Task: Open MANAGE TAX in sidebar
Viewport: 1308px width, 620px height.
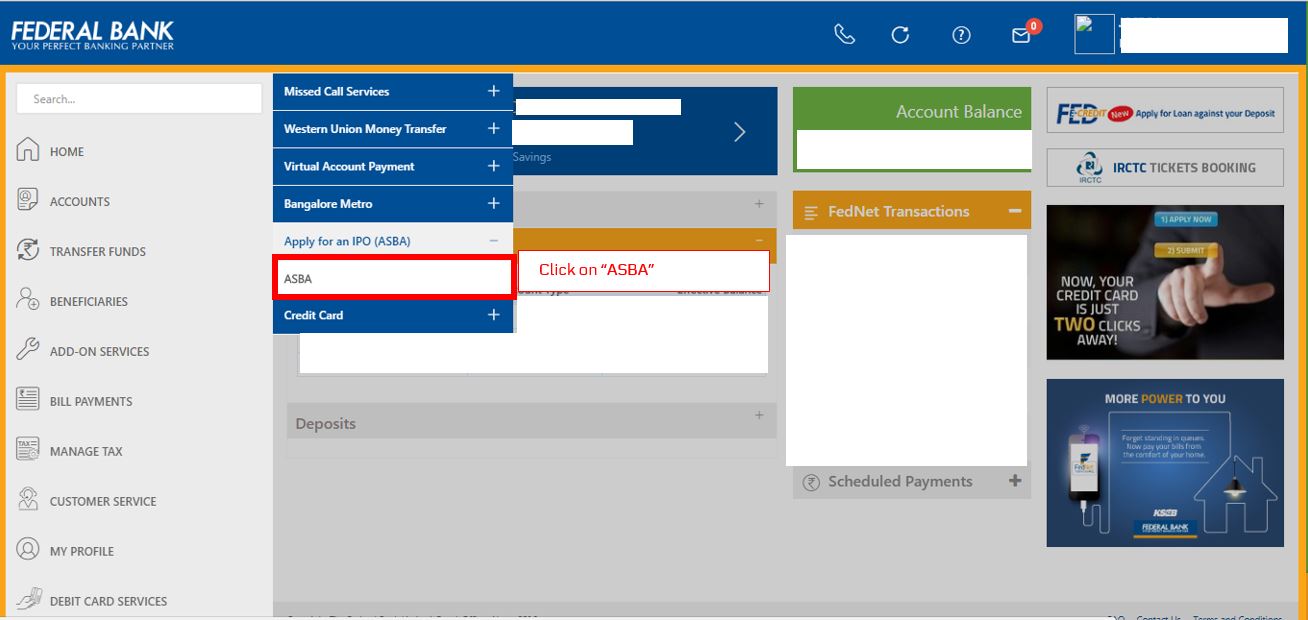Action: click(86, 452)
